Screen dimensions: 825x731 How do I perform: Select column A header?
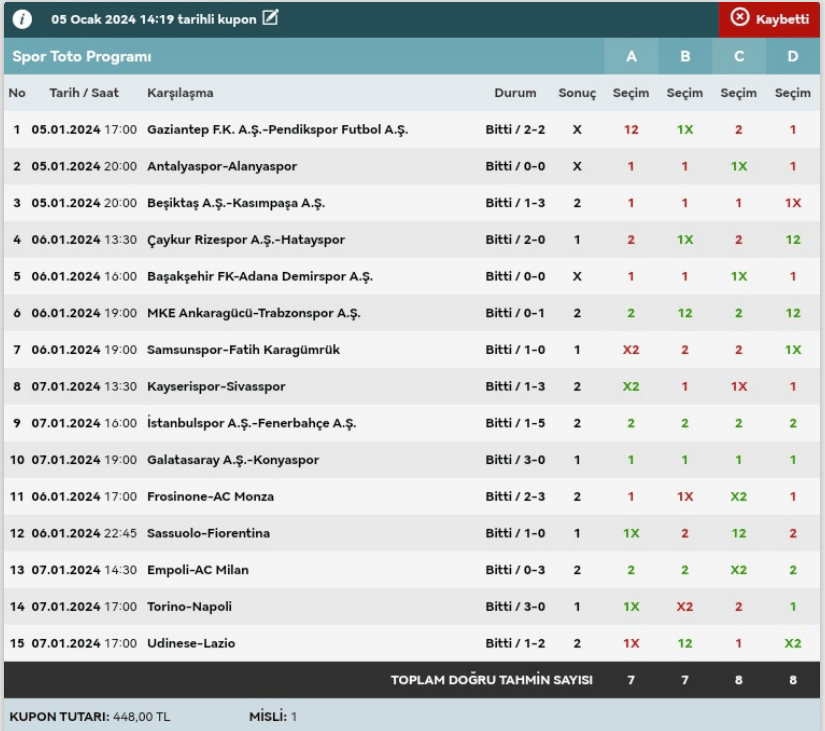click(x=631, y=57)
